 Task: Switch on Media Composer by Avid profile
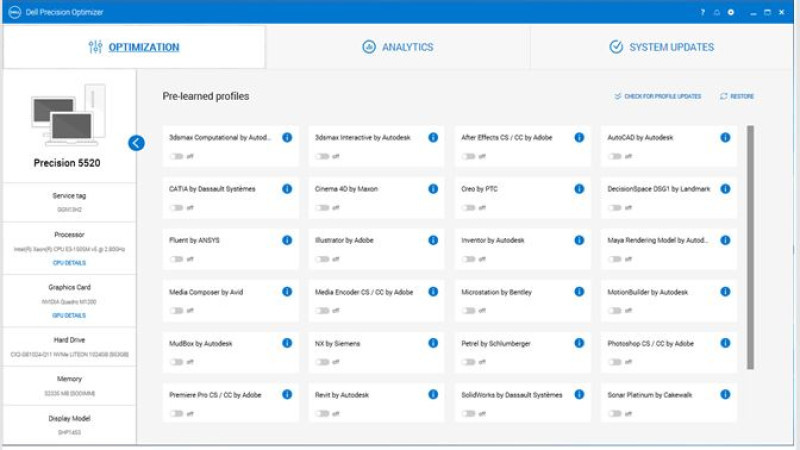point(177,310)
